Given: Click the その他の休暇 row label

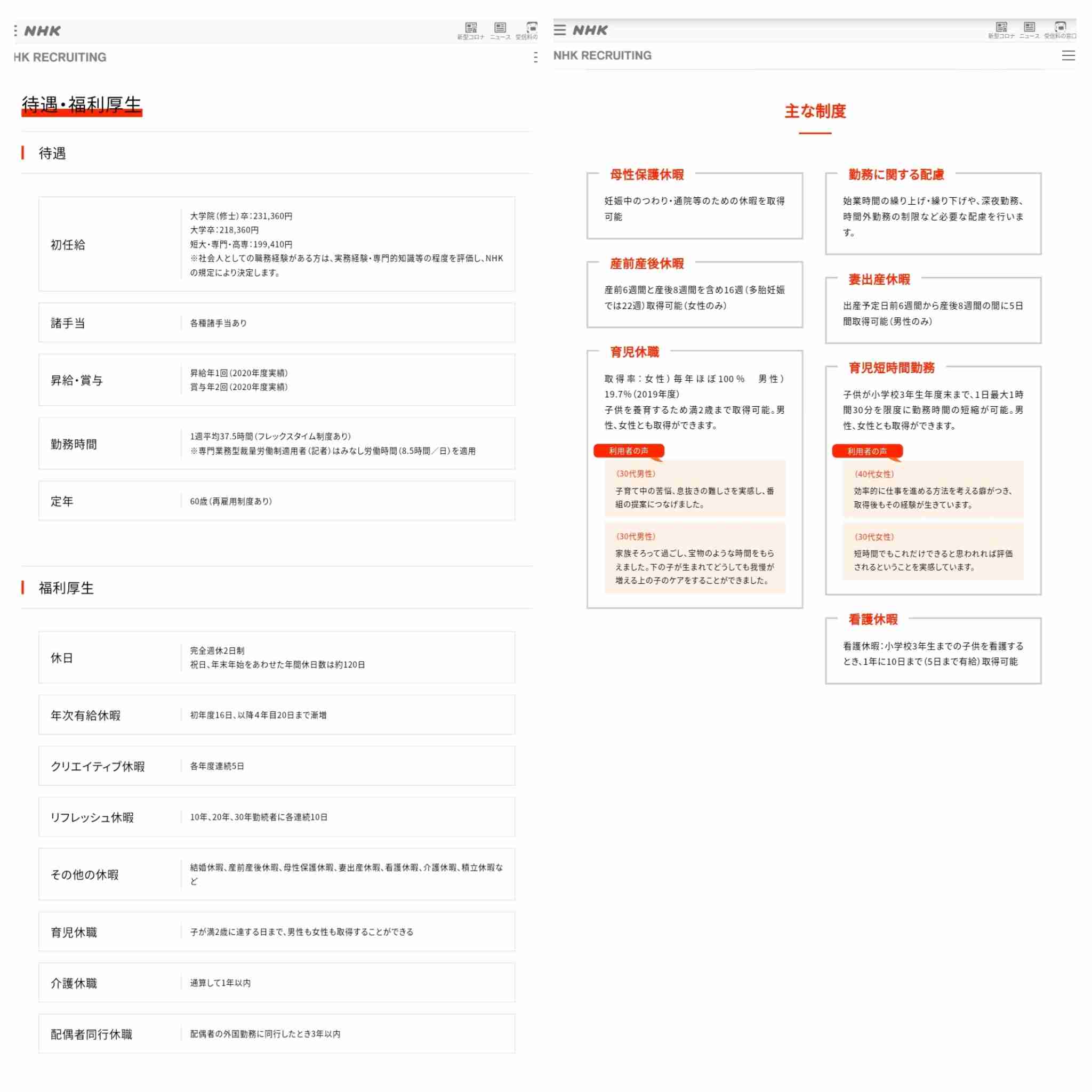Looking at the screenshot, I should [85, 874].
